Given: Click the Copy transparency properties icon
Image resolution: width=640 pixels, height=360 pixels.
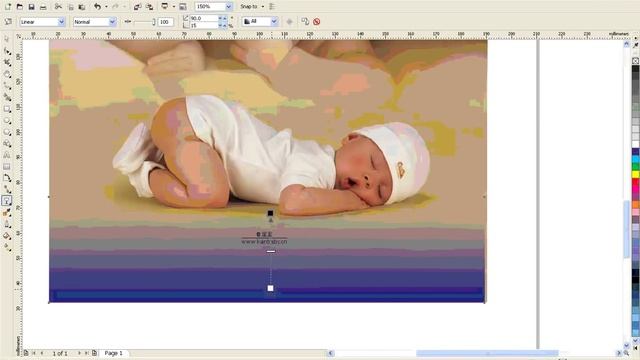Looking at the screenshot, I should tap(305, 22).
